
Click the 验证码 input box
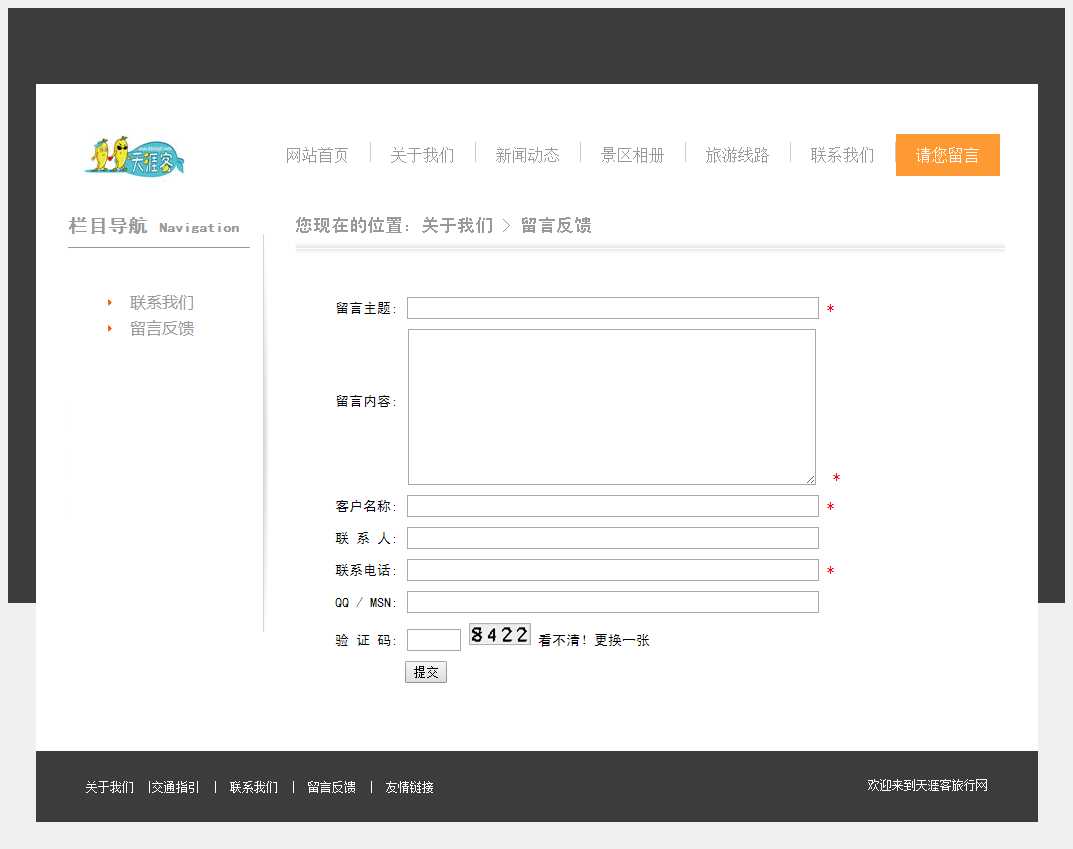[433, 640]
